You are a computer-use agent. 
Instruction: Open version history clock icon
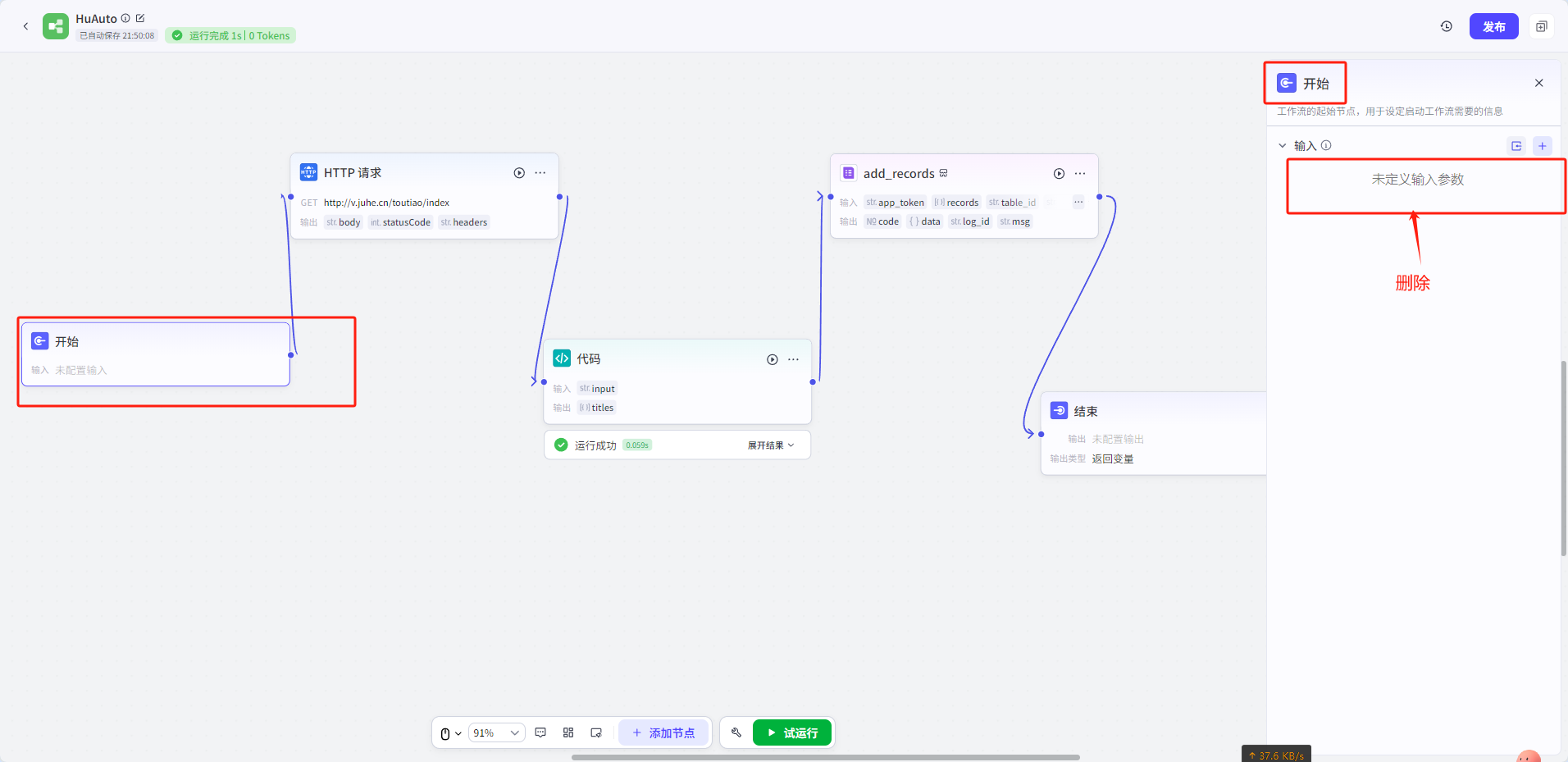pyautogui.click(x=1446, y=26)
